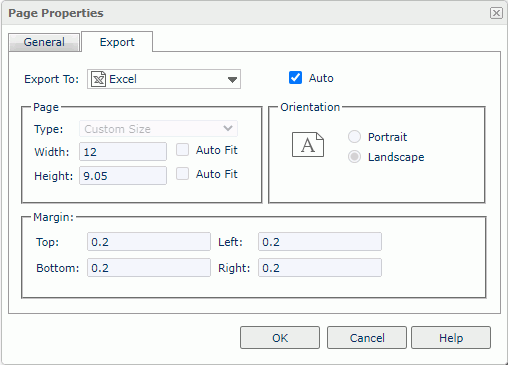The image size is (508, 365).
Task: Close the Page Properties dialog
Action: tap(496, 13)
